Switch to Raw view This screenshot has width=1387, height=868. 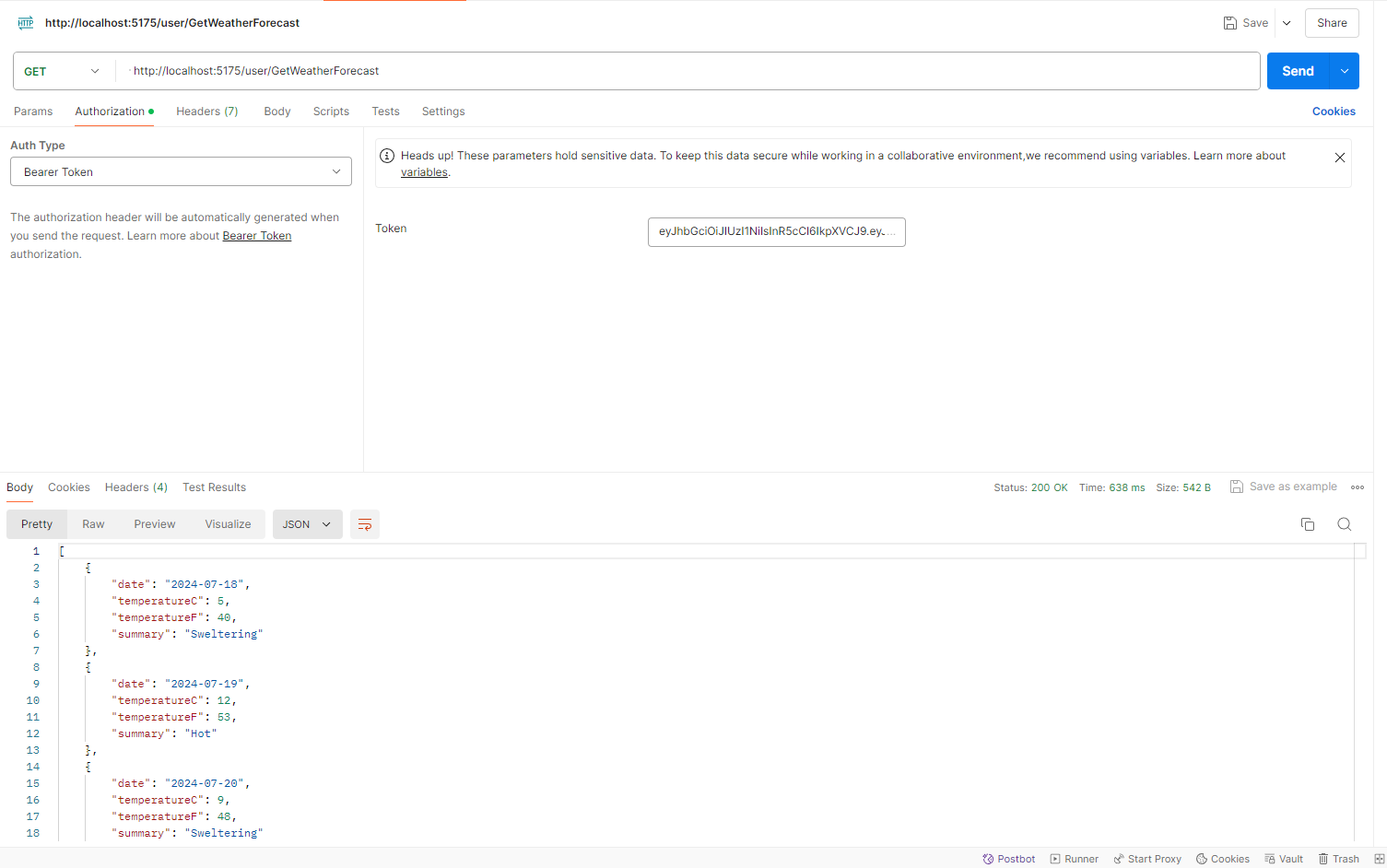tap(93, 524)
